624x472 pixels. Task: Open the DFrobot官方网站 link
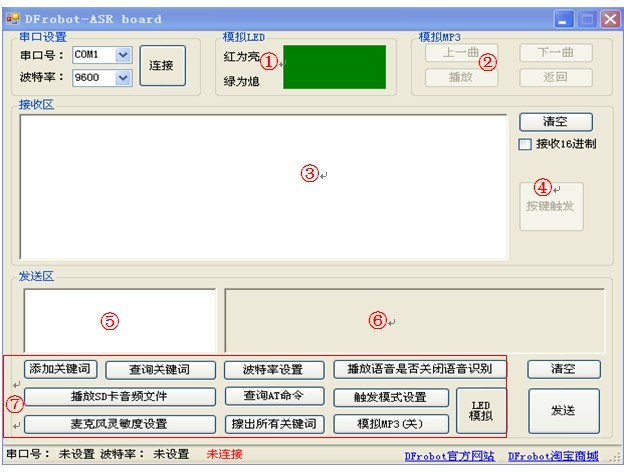(450, 456)
